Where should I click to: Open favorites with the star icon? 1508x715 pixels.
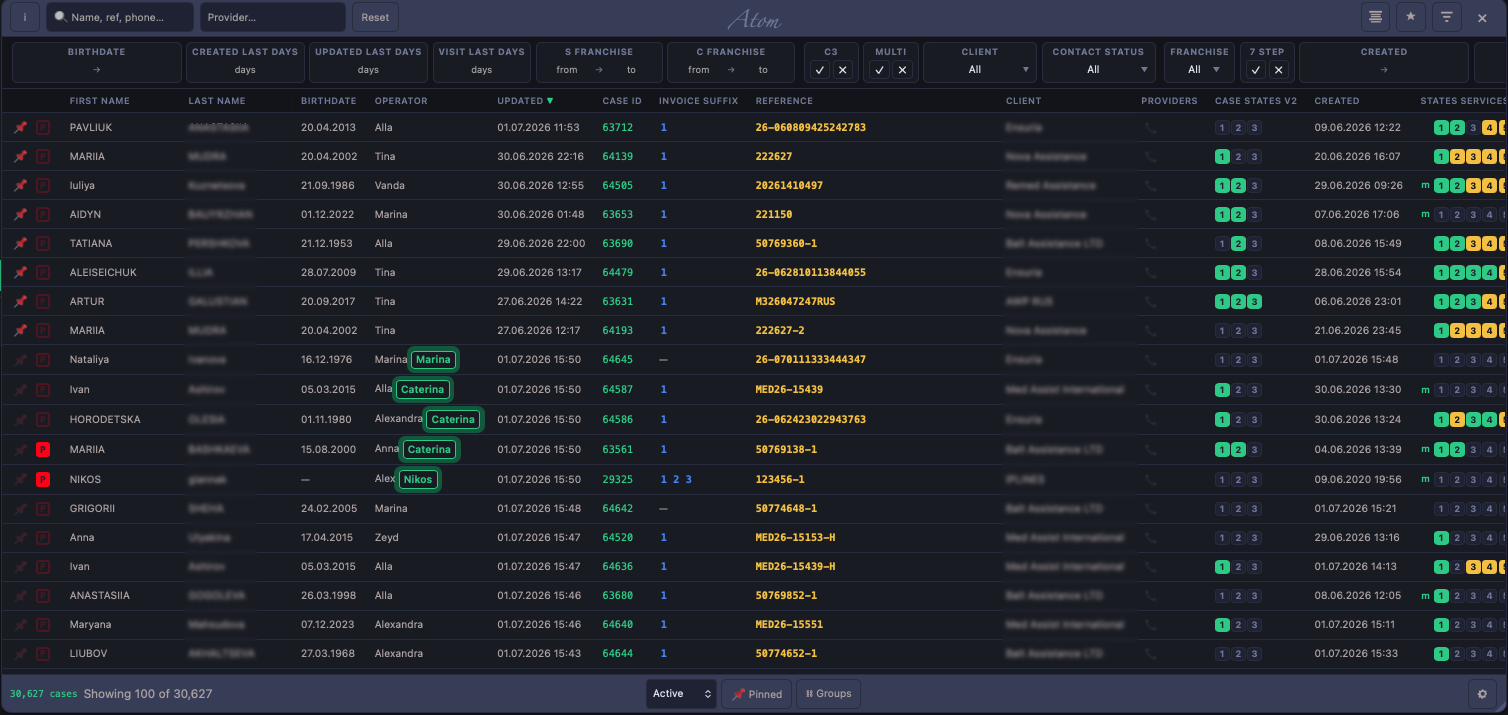click(1411, 17)
